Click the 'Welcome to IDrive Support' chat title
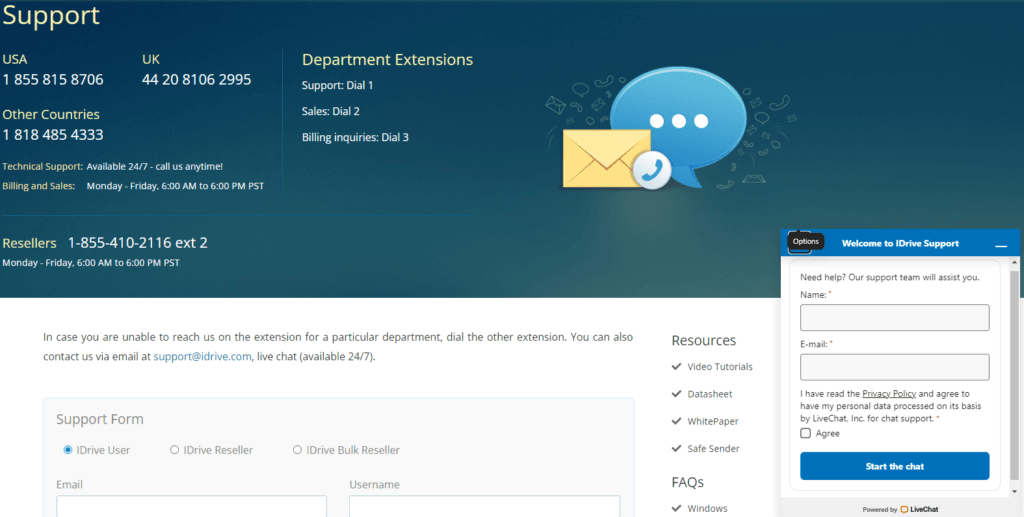Image resolution: width=1024 pixels, height=517 pixels. point(900,243)
